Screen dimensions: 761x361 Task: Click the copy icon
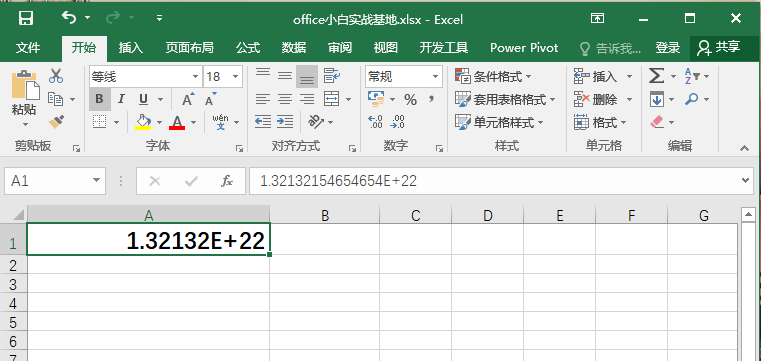click(55, 99)
